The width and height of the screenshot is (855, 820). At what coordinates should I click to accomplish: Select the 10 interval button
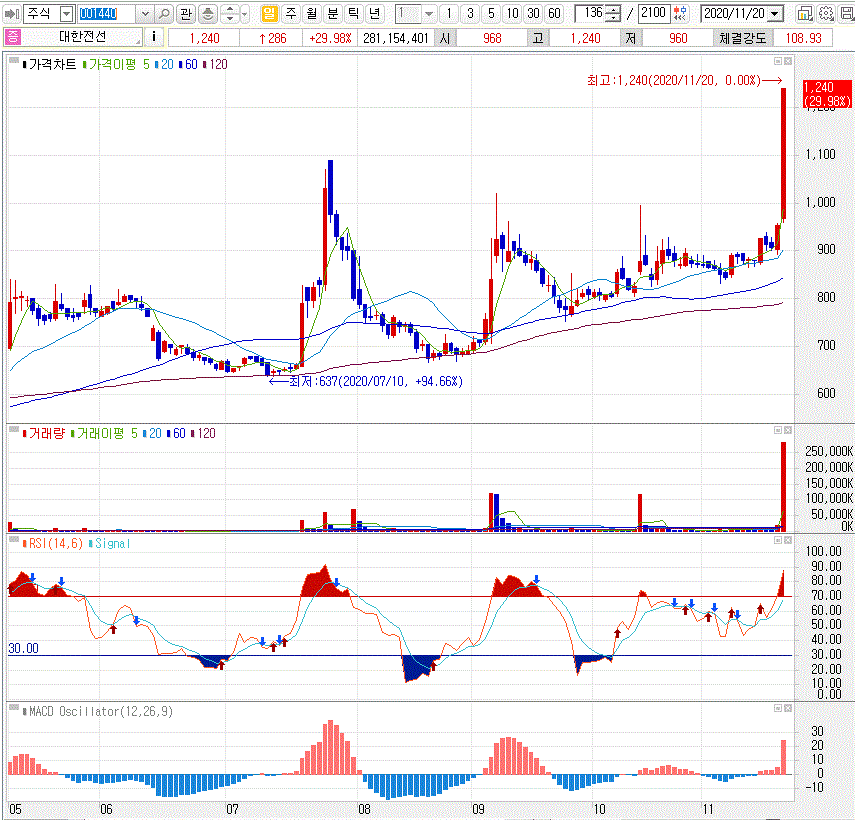tap(512, 14)
